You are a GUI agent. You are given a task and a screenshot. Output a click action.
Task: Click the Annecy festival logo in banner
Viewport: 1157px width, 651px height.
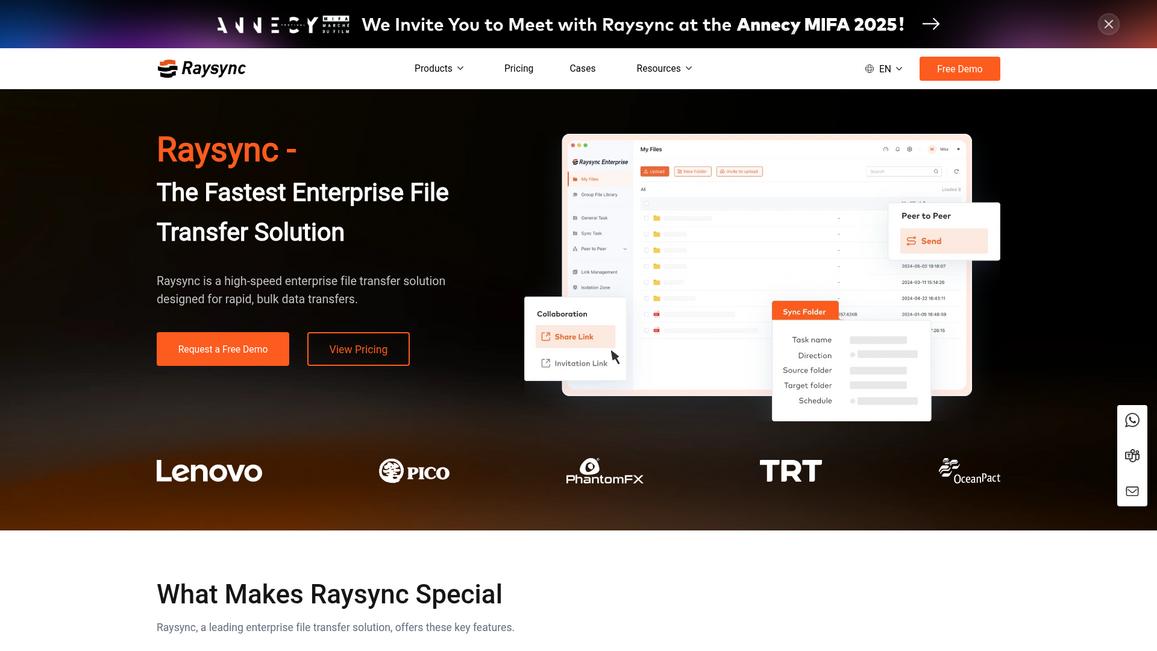283,24
